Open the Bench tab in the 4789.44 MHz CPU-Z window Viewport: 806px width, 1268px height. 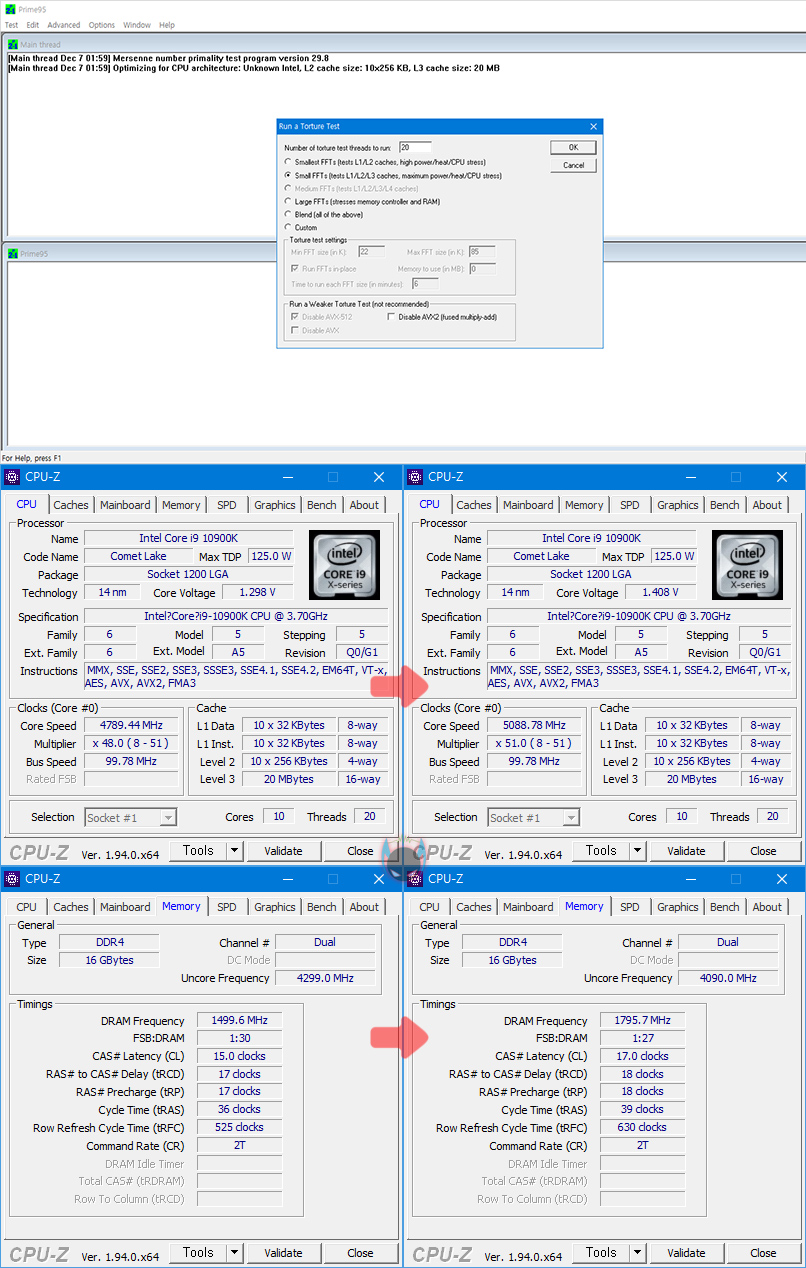pos(322,505)
